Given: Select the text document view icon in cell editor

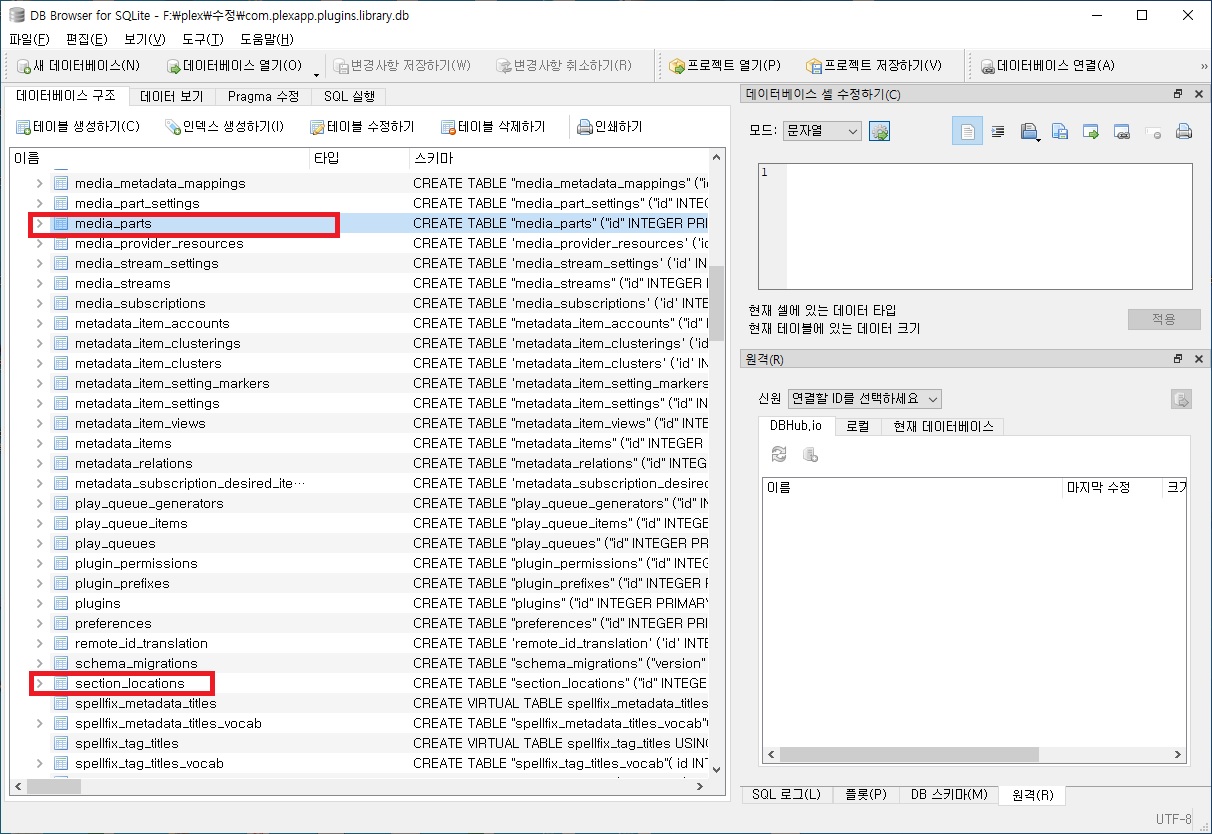Looking at the screenshot, I should coord(967,131).
